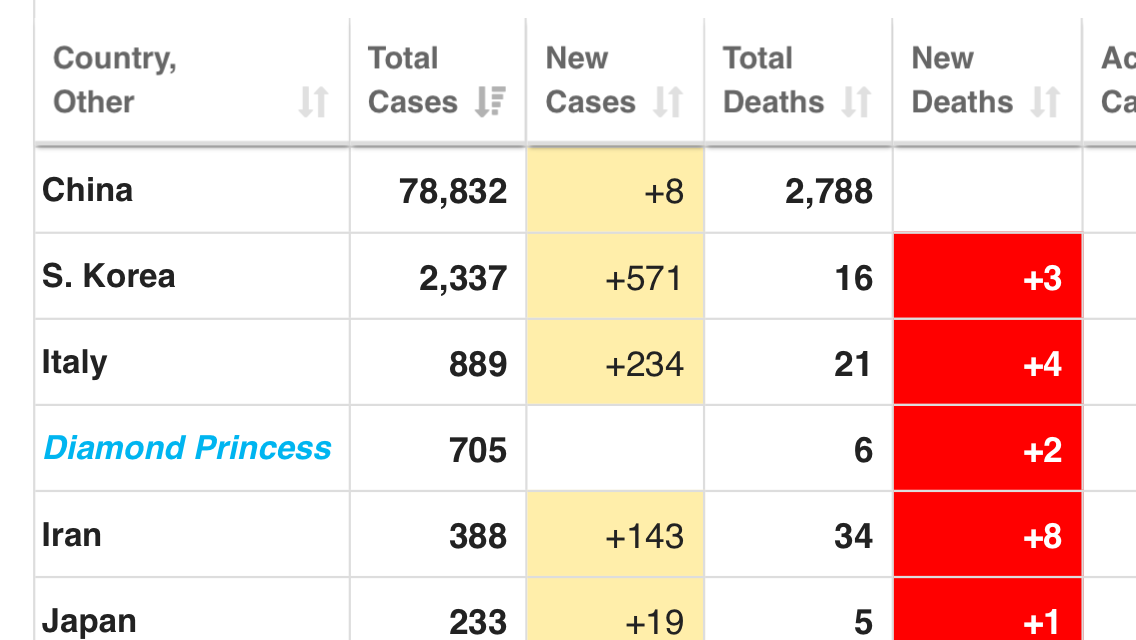Click China's total cases value 78,832
This screenshot has width=1136, height=640.
[453, 191]
